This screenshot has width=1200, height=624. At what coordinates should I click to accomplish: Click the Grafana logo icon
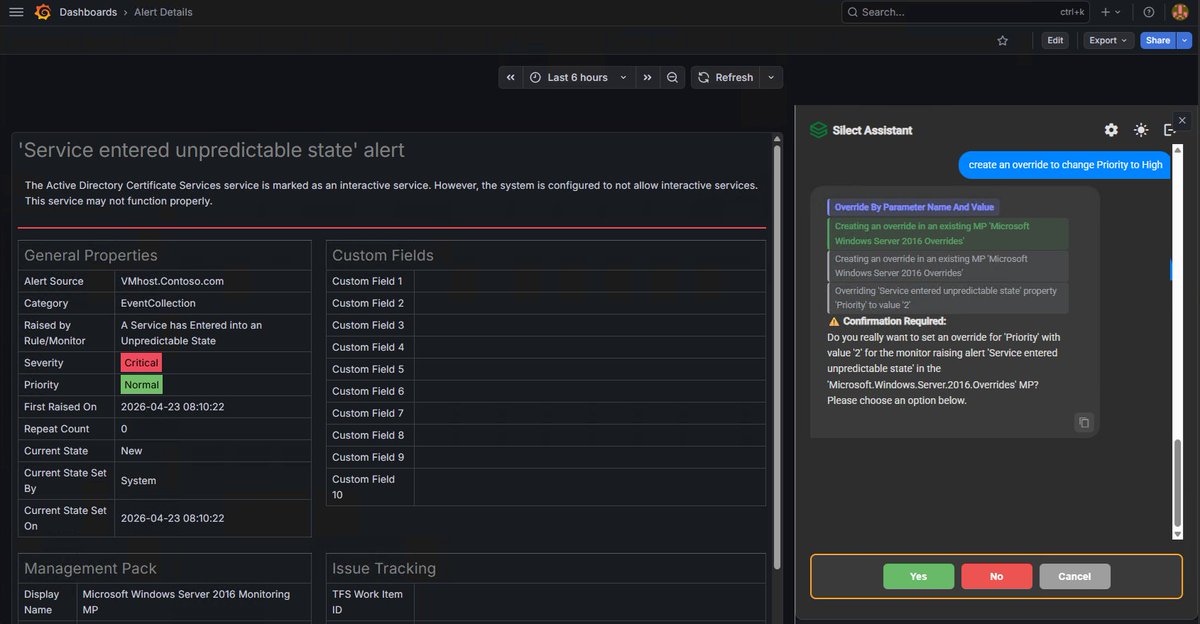[43, 12]
